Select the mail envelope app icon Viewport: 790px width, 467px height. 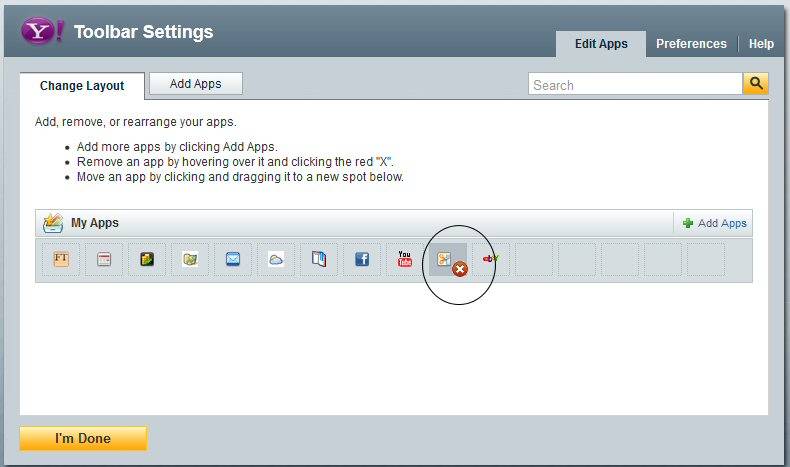pyautogui.click(x=233, y=260)
